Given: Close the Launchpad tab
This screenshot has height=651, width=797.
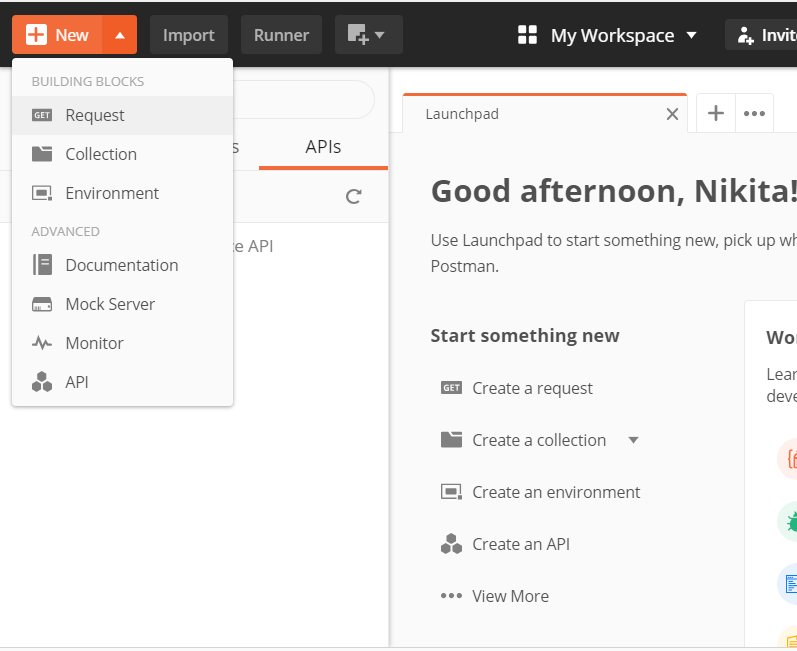Looking at the screenshot, I should [x=672, y=114].
